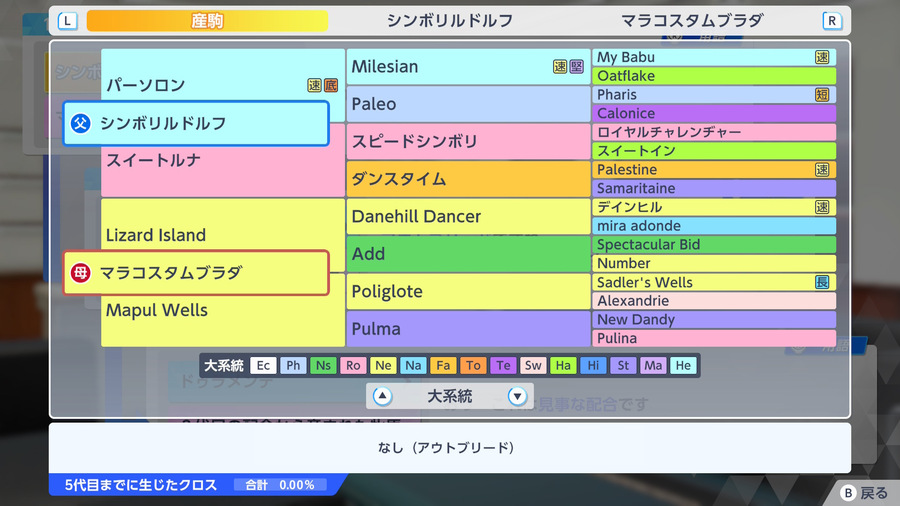900x506 pixels.
Task: Click the blue 父 sire icon
Action: 80,123
